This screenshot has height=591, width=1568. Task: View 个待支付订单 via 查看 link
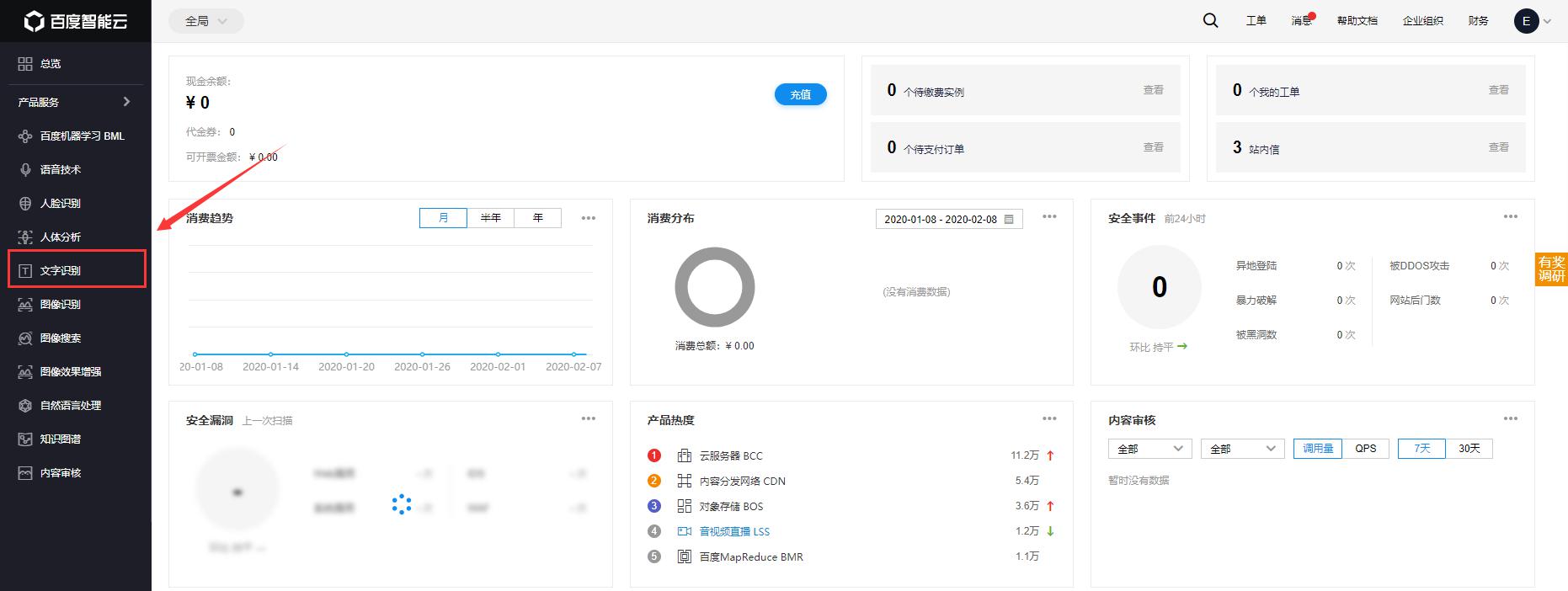(x=1153, y=147)
